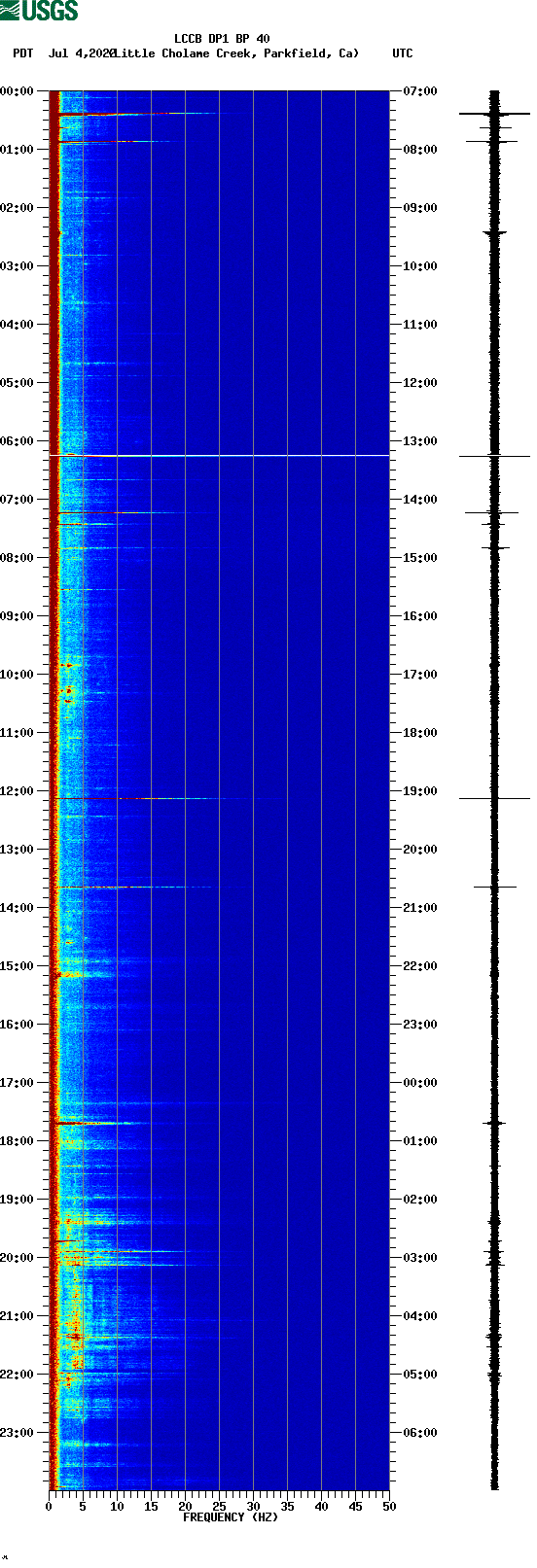Click the '06:00' UTC time label
Screen dimensions: 537x1568
[x=419, y=1433]
